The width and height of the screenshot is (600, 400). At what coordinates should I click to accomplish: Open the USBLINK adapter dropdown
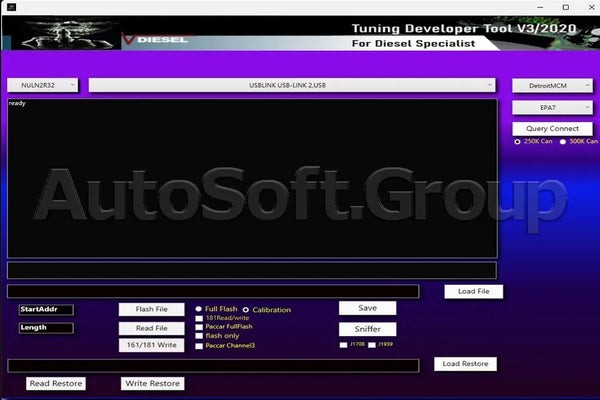[x=292, y=85]
